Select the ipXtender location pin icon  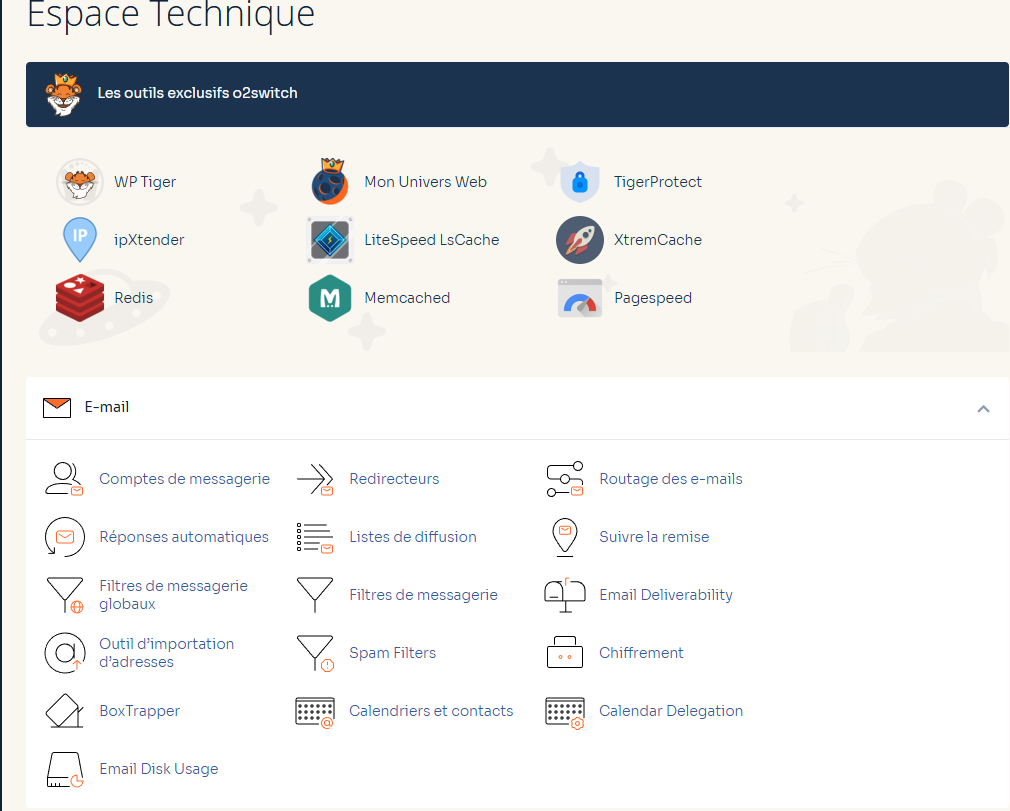(80, 240)
